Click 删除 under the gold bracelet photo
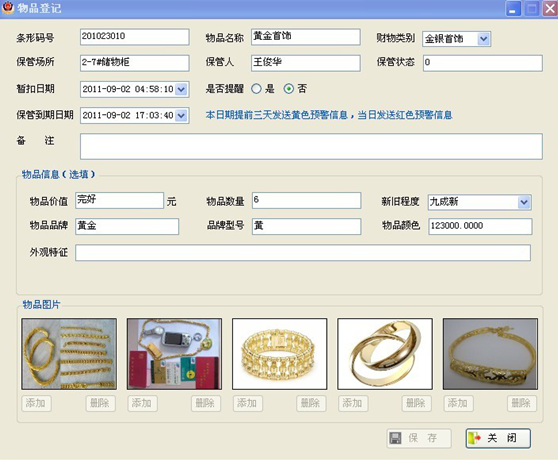The image size is (558, 460). click(x=311, y=403)
